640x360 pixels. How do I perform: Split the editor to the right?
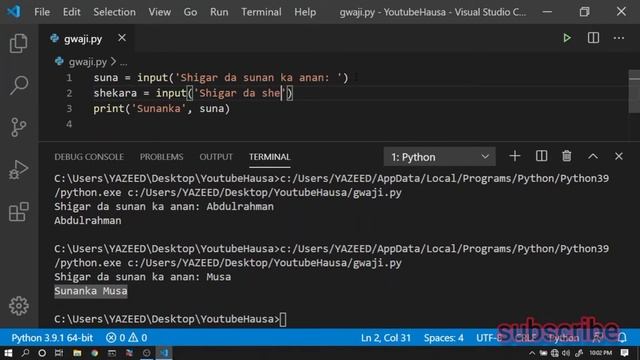[593, 38]
